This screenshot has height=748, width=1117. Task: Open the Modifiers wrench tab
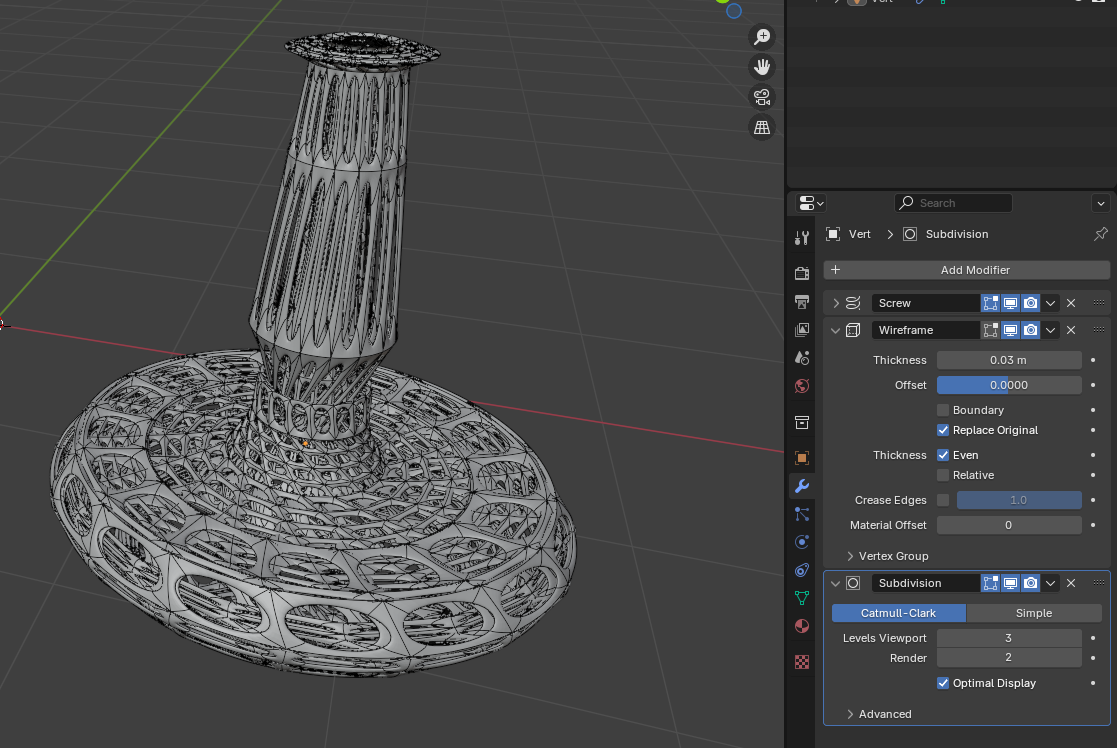pyautogui.click(x=802, y=486)
